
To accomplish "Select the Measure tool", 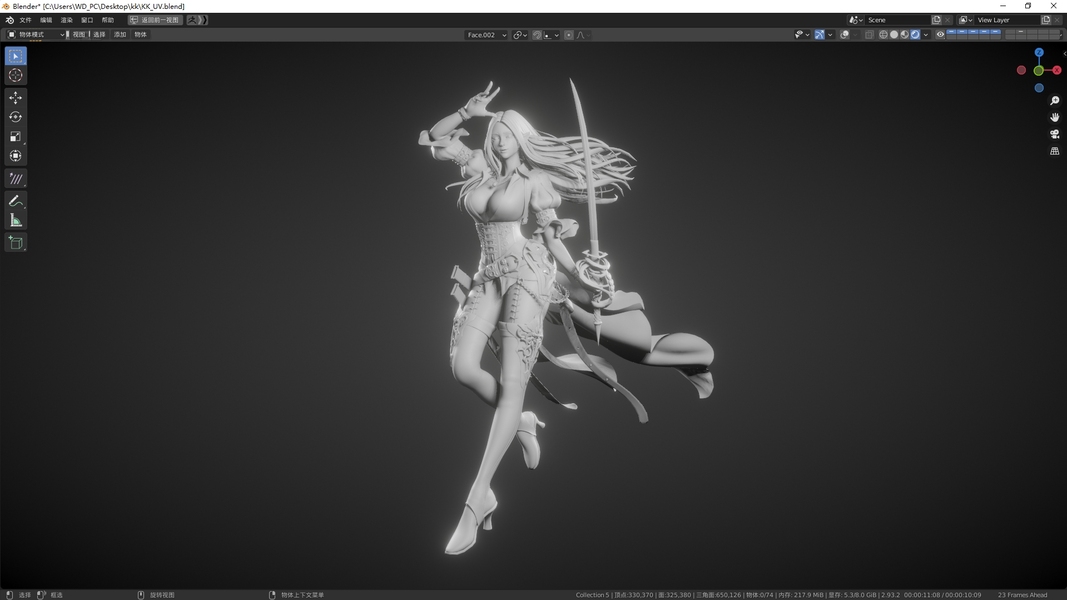I will 16,220.
